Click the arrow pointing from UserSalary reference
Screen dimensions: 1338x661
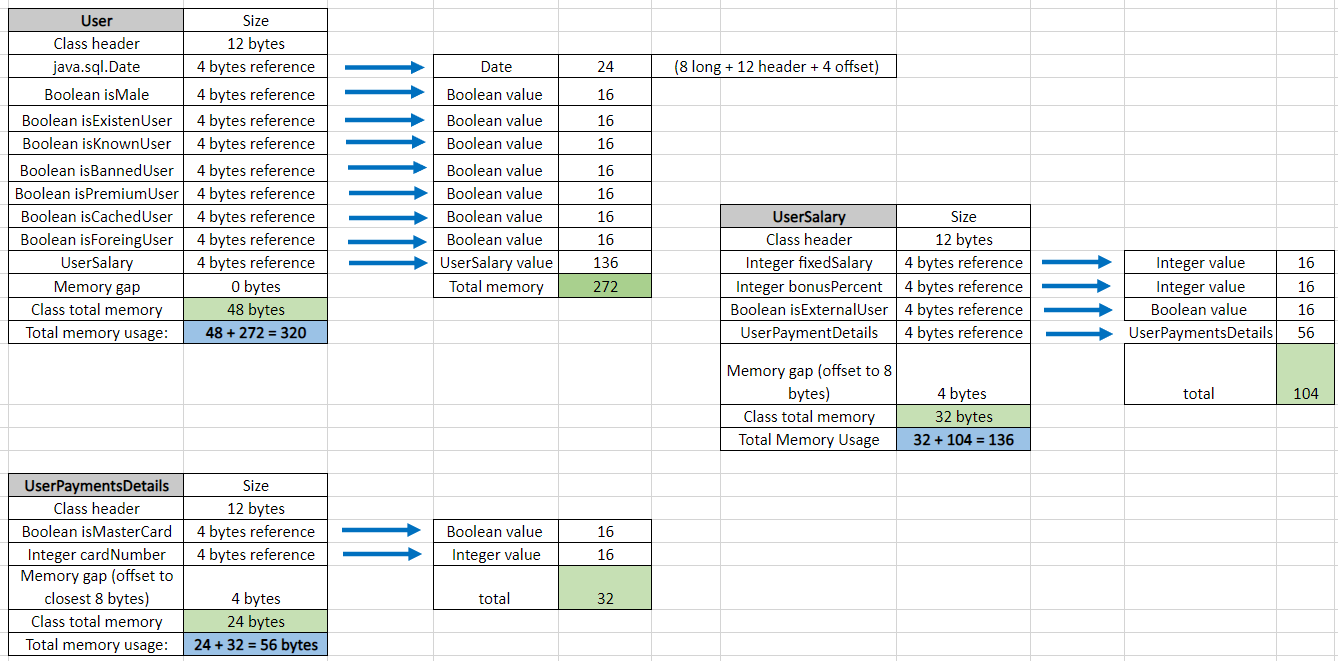(385, 262)
